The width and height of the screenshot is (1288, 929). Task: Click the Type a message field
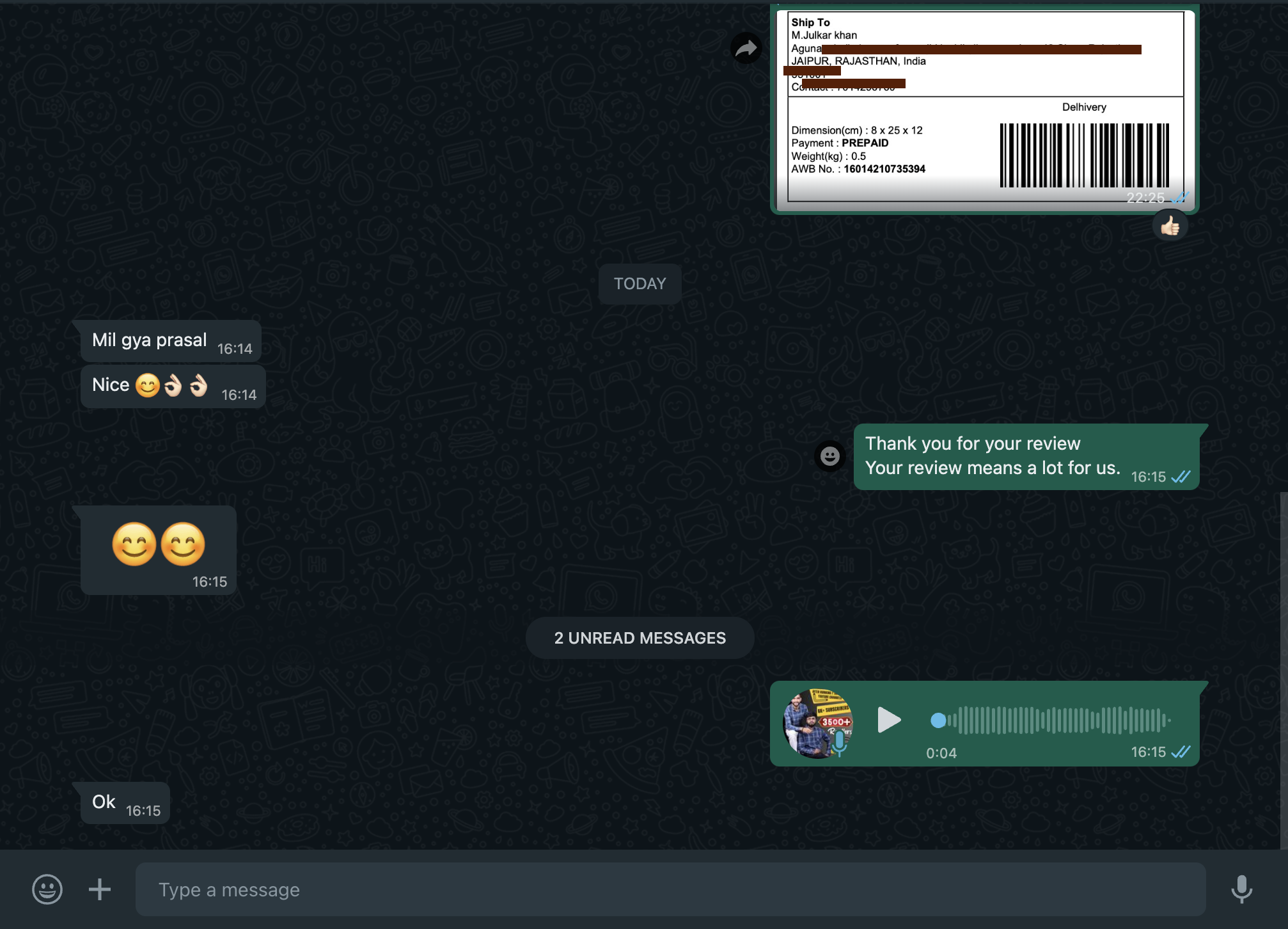pos(670,889)
